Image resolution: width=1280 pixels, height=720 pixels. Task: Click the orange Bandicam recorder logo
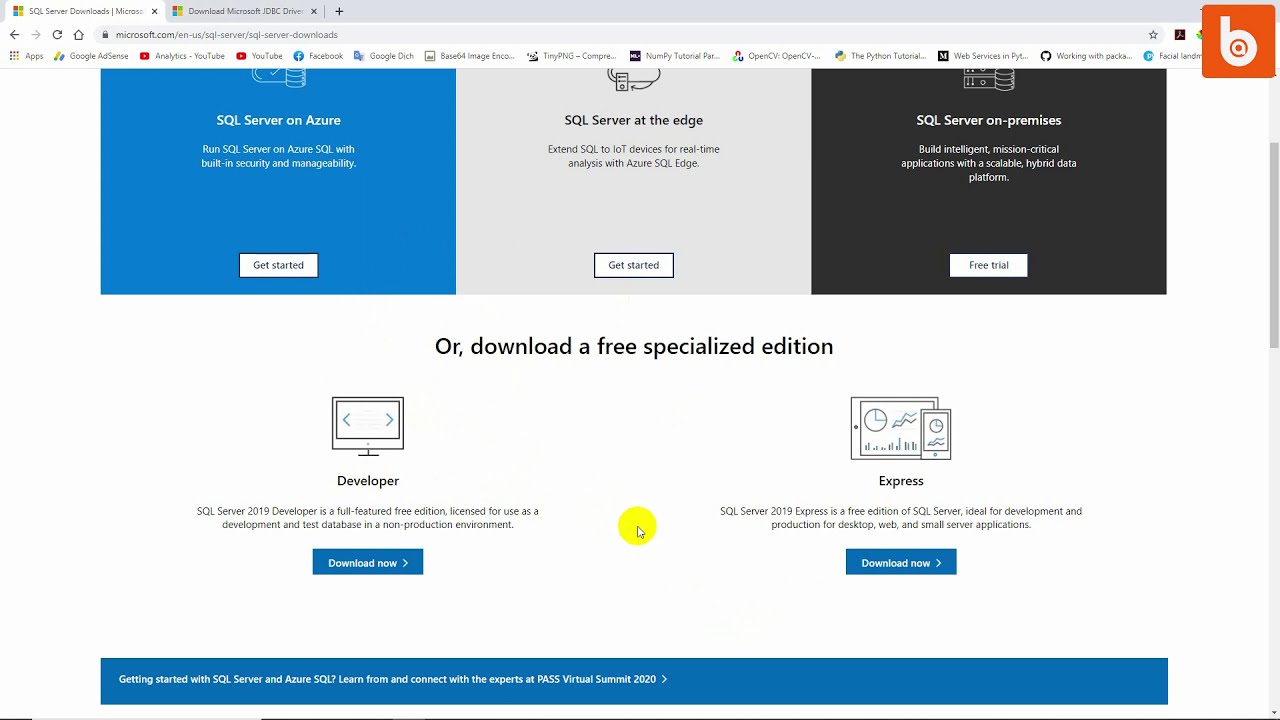tap(1238, 42)
